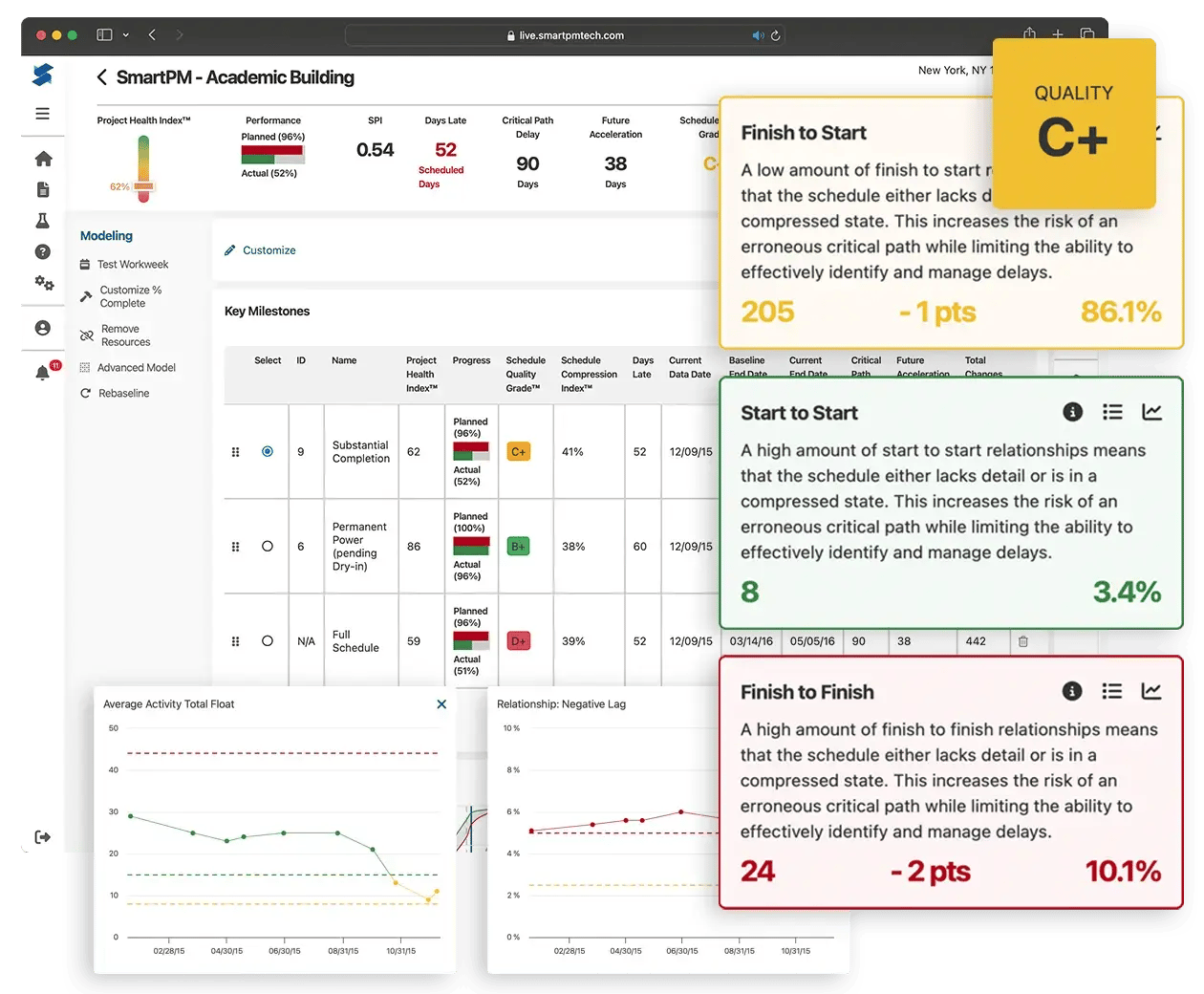Screen dimensions: 1204x994
Task: Delete the Full Schedule row with trash icon
Action: tap(1022, 641)
